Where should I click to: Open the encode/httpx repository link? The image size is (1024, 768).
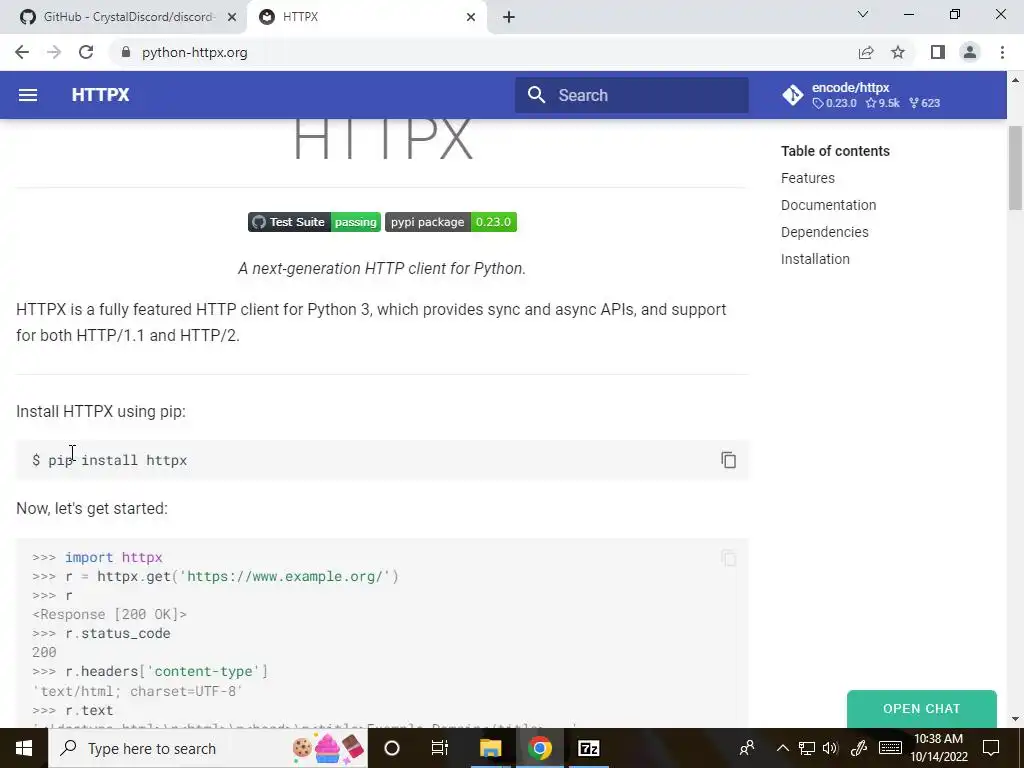[x=862, y=95]
